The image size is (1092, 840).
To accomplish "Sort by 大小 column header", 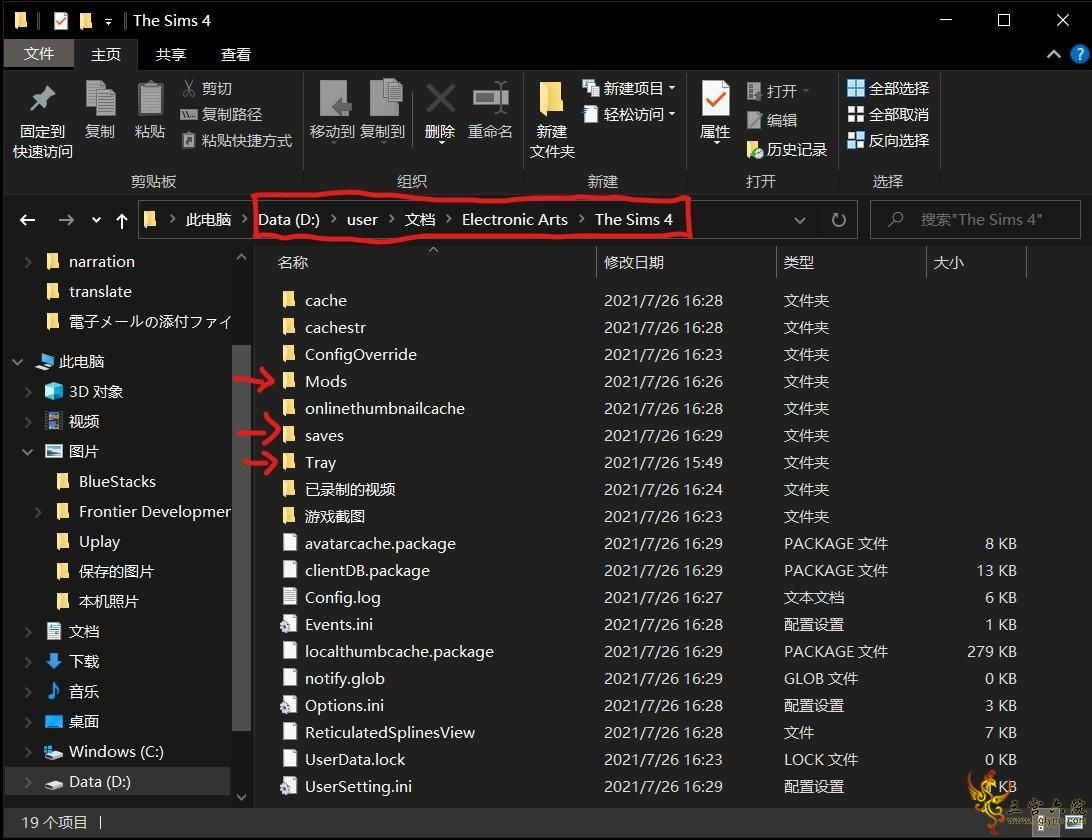I will coord(949,263).
